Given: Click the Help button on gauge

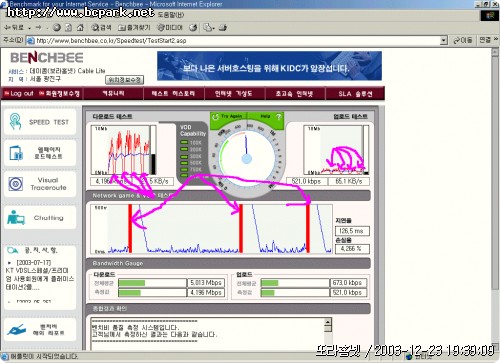Looking at the screenshot, I should [x=266, y=116].
